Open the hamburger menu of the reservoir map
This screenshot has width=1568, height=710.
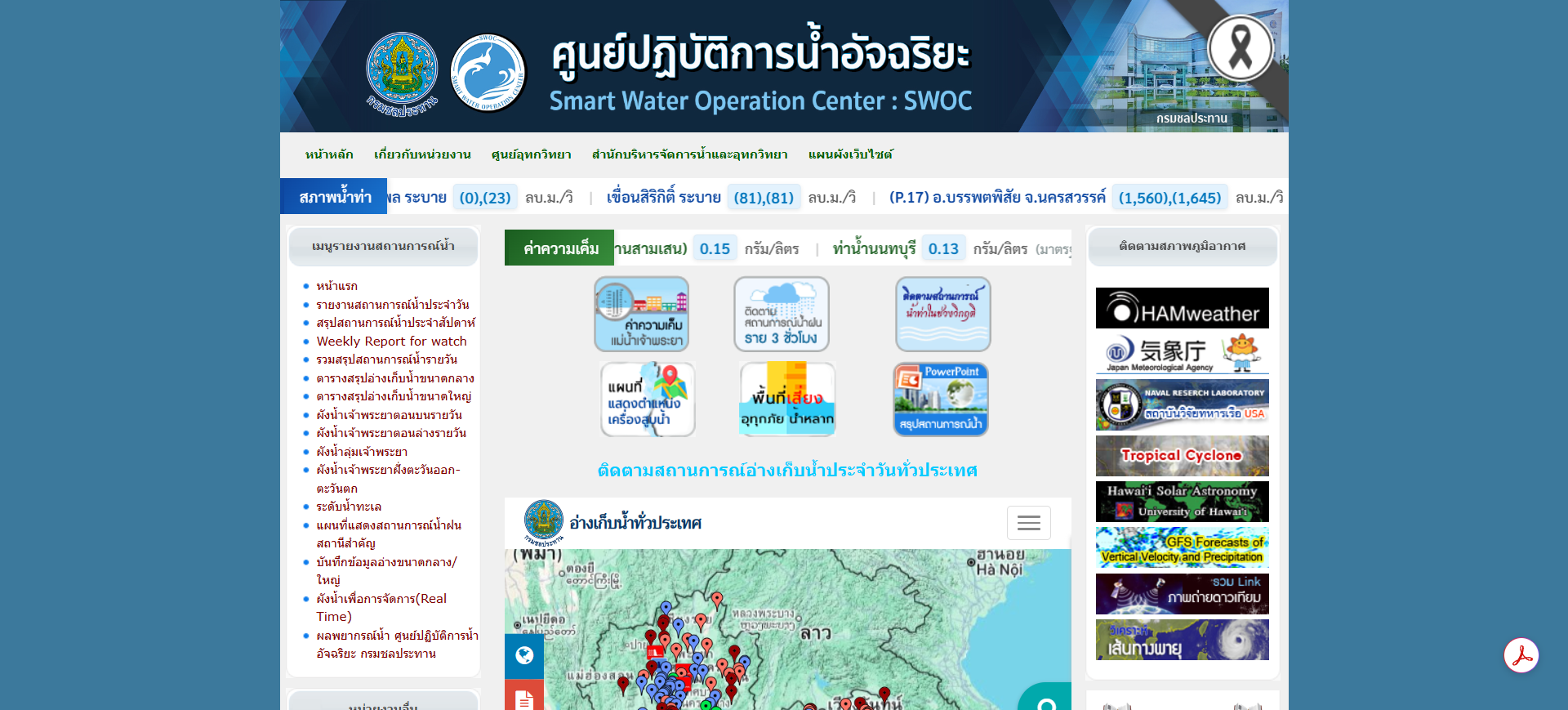click(x=1029, y=523)
